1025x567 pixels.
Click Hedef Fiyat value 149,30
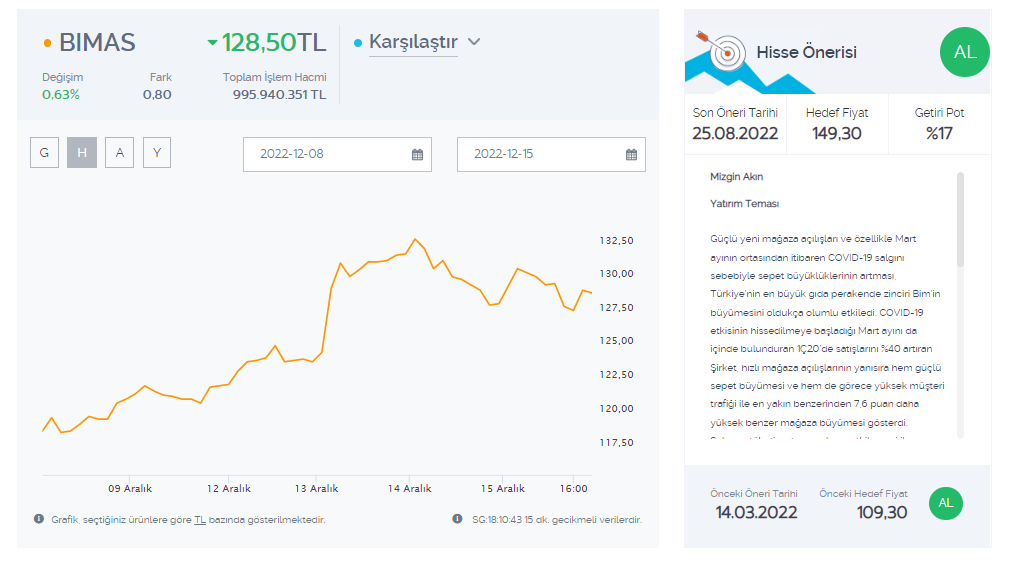pyautogui.click(x=837, y=133)
